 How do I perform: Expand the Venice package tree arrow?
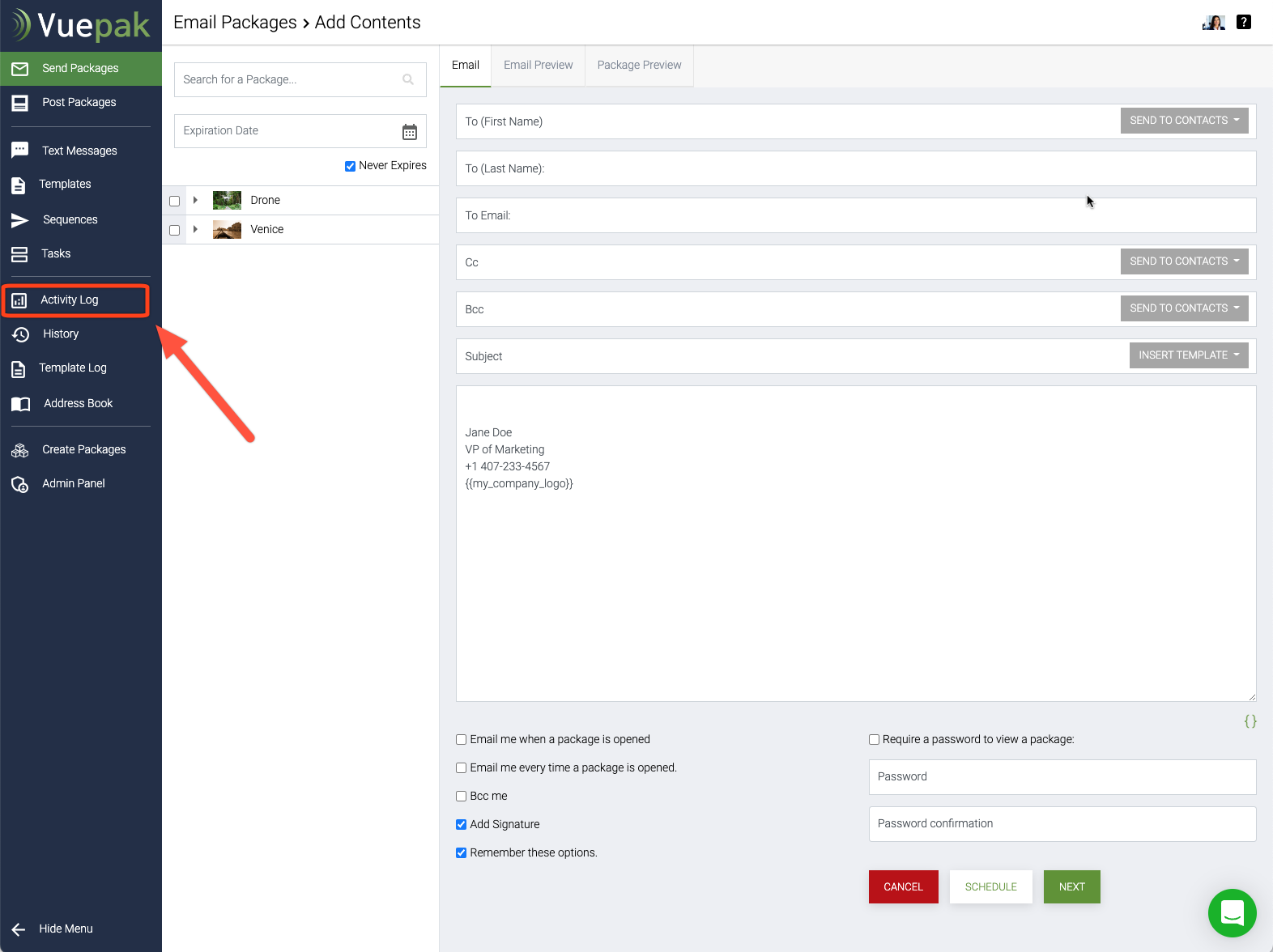coord(195,230)
